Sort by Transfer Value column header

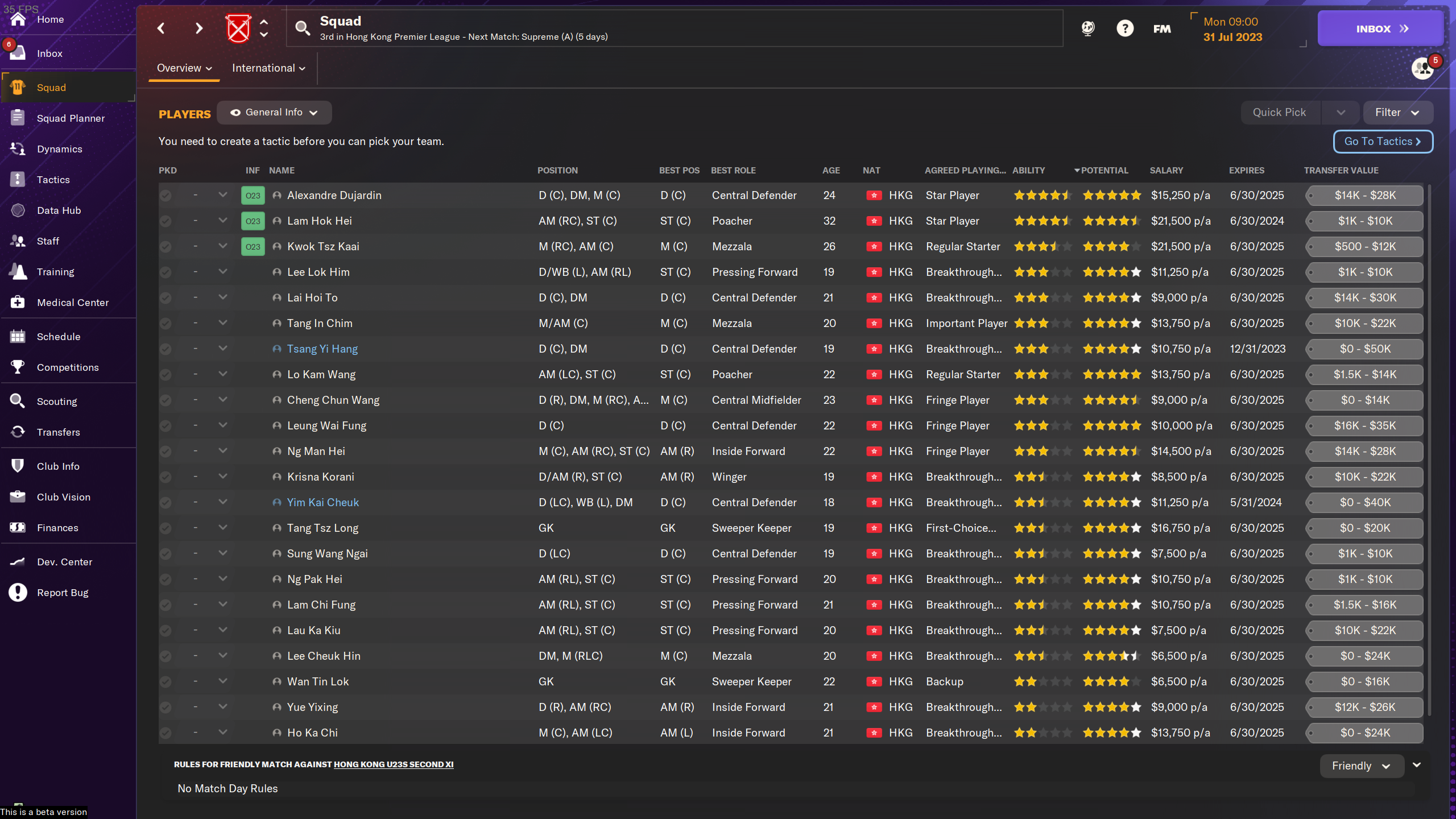(1341, 171)
